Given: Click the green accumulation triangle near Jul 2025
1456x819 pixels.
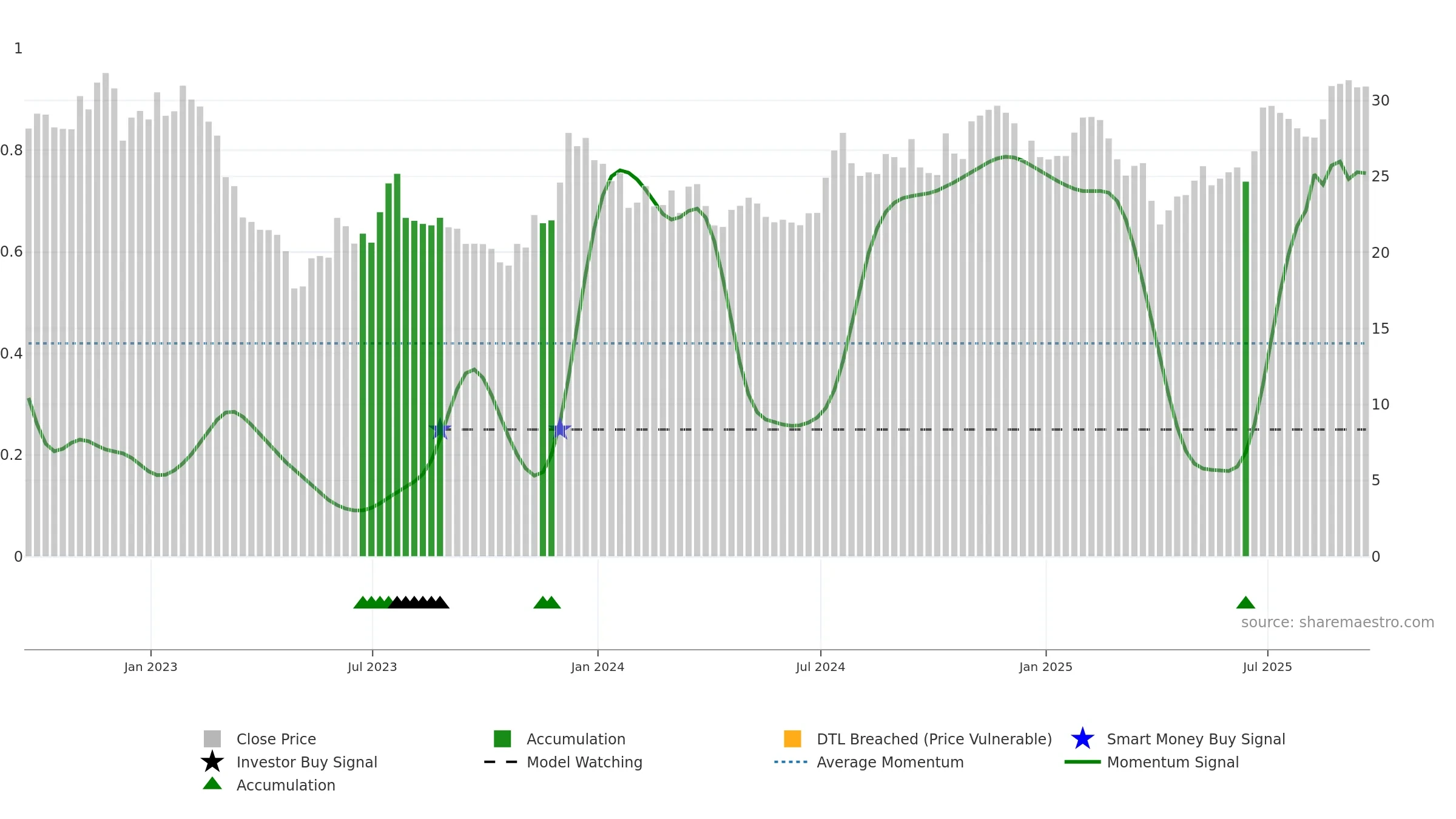Looking at the screenshot, I should point(1245,602).
